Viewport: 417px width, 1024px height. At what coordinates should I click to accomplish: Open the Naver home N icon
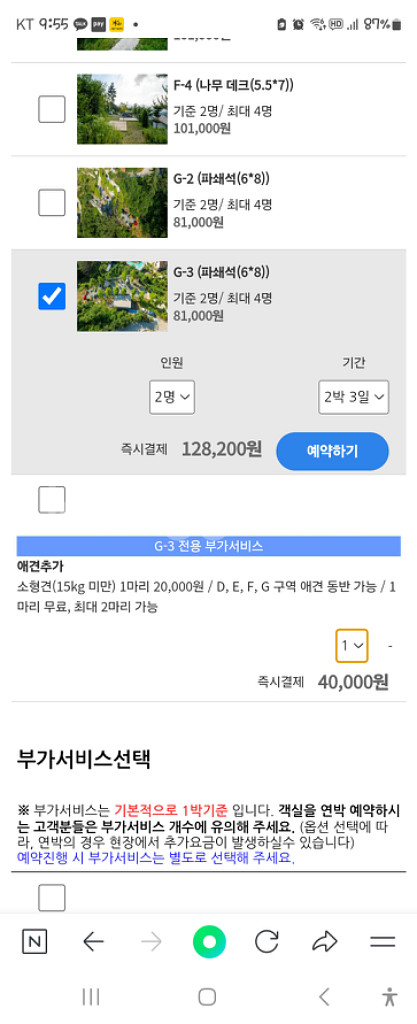[35, 942]
